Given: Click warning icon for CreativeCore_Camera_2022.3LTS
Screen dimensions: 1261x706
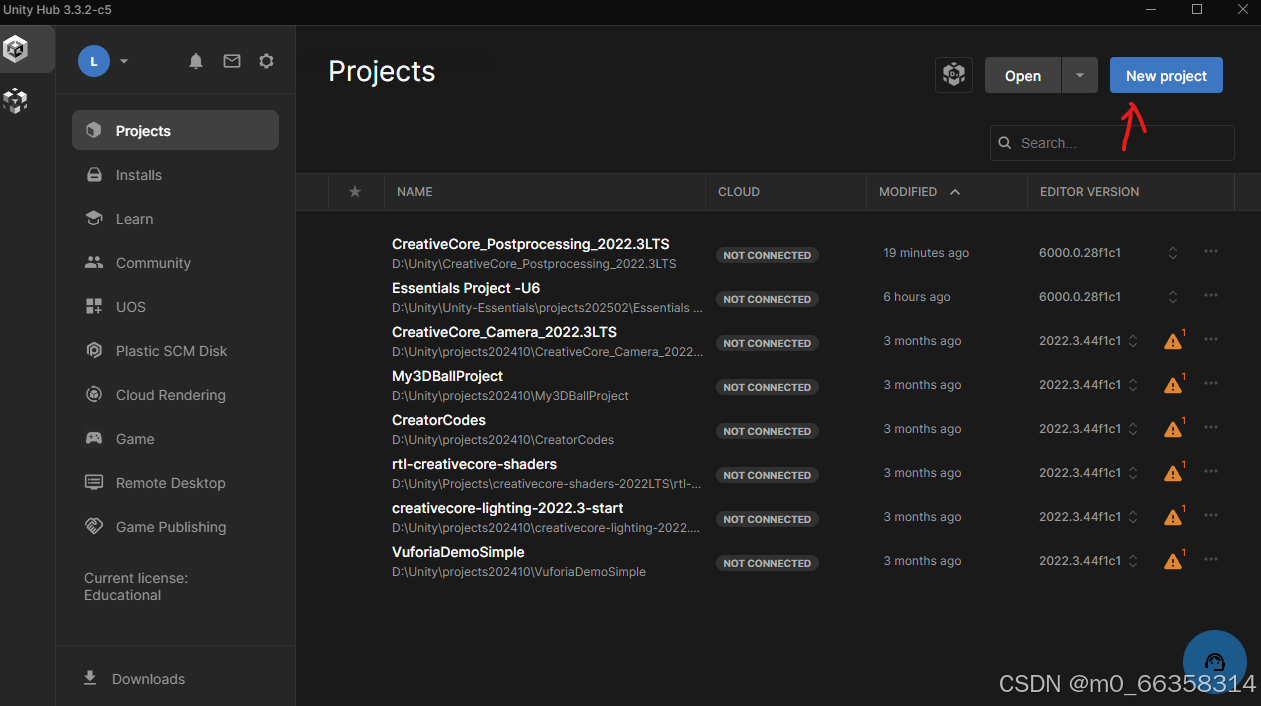Looking at the screenshot, I should coord(1173,341).
